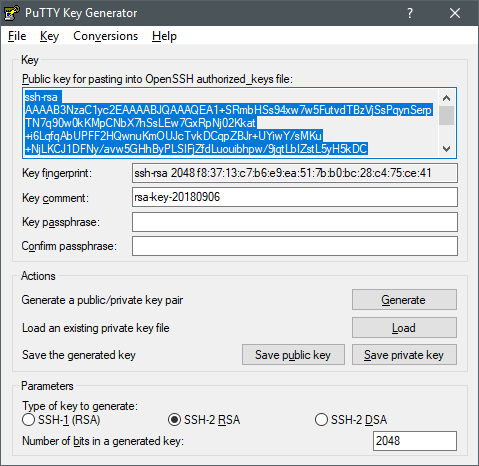Click Save public key button

[x=293, y=355]
